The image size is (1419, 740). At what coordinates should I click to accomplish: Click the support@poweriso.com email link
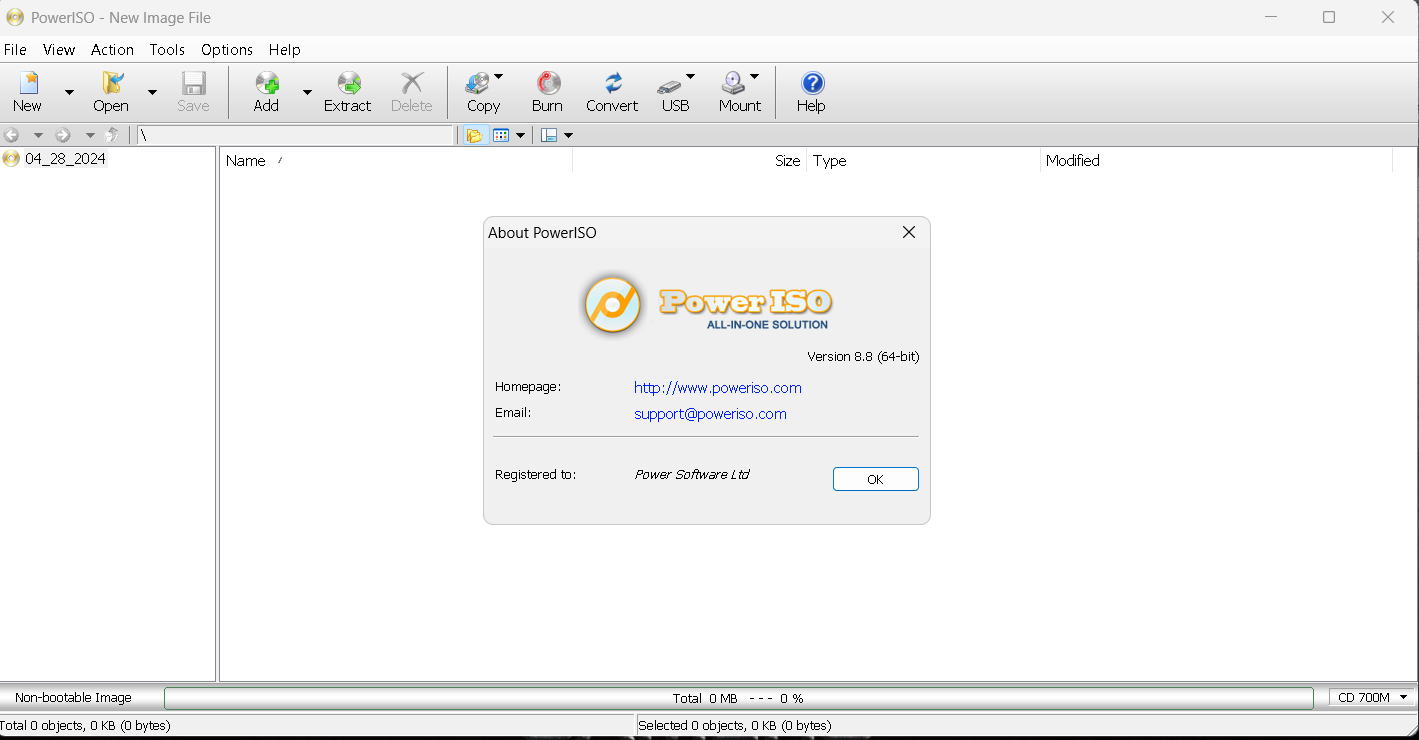(x=710, y=414)
